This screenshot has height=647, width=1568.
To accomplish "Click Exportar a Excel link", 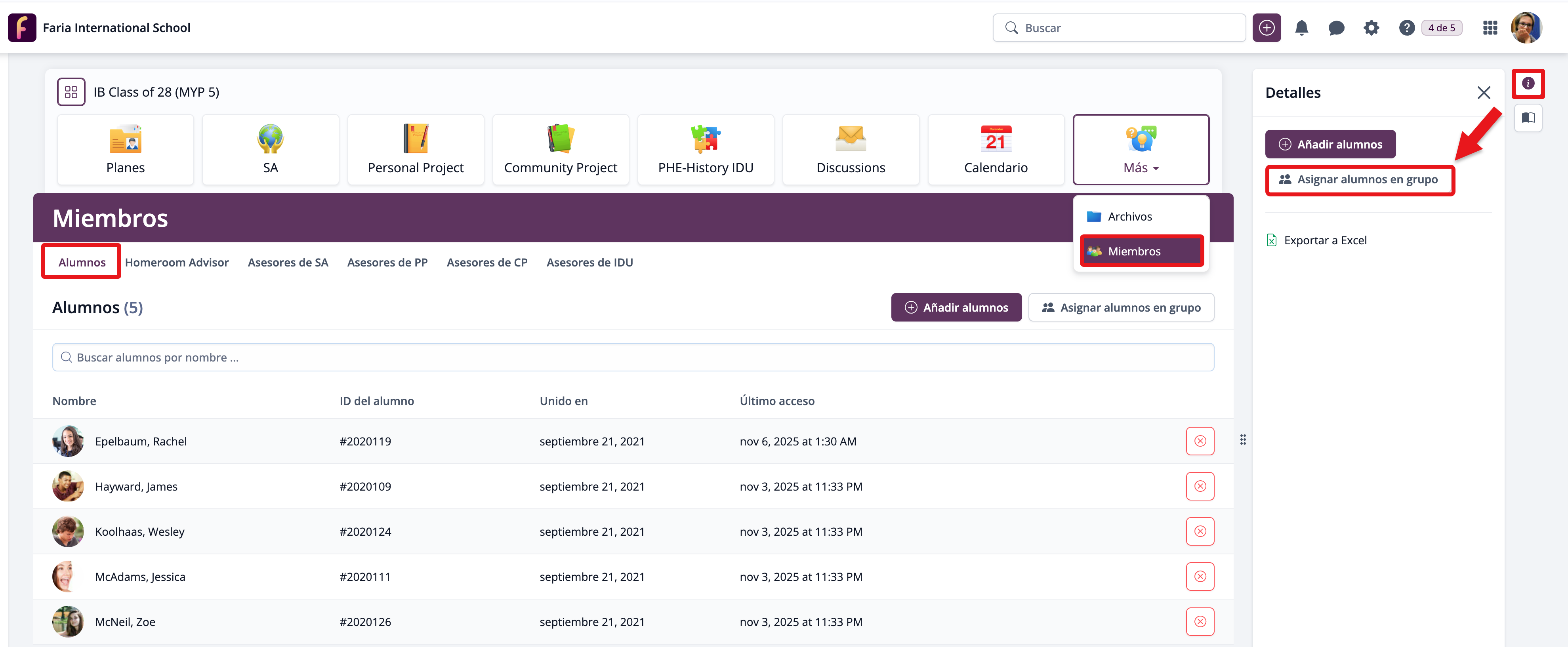I will coord(1324,240).
